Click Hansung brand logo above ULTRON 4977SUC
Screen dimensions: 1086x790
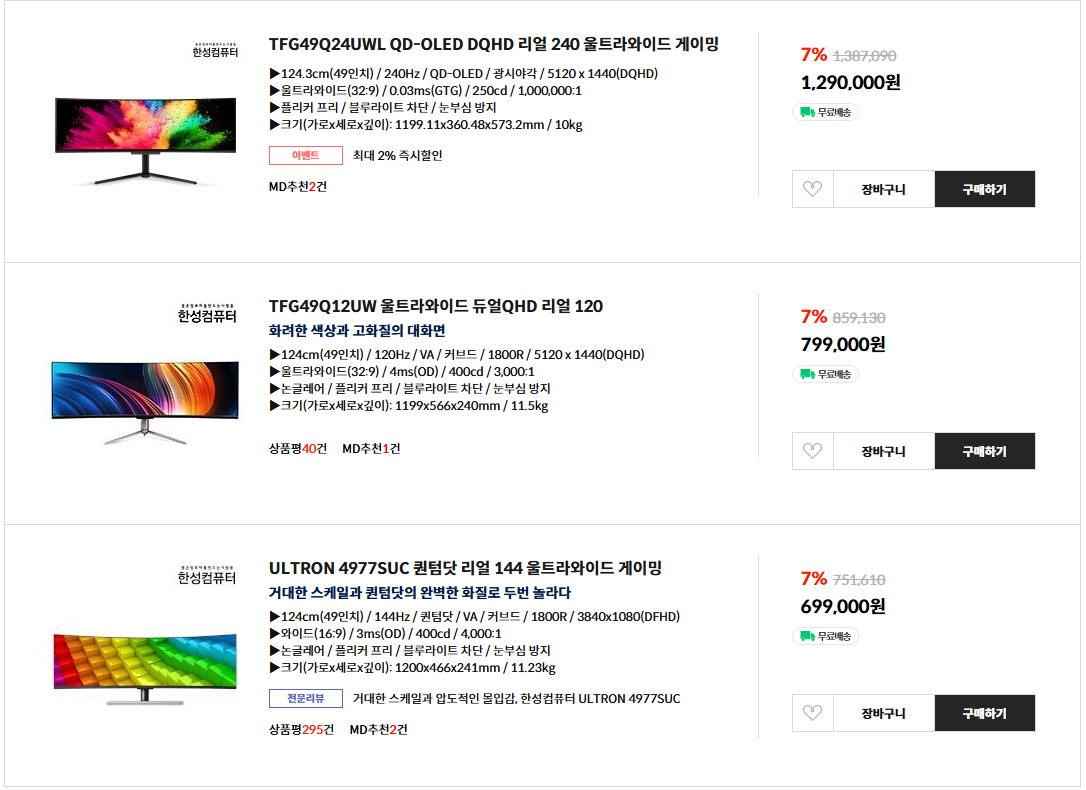(207, 575)
